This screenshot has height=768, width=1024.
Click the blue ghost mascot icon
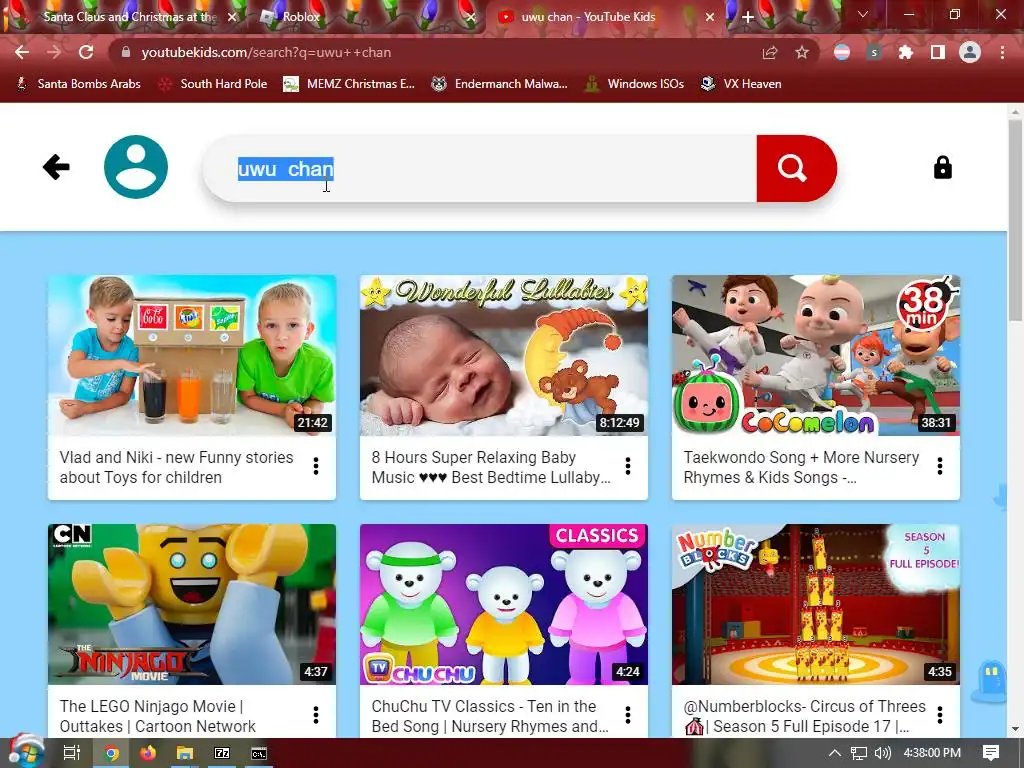[x=991, y=681]
